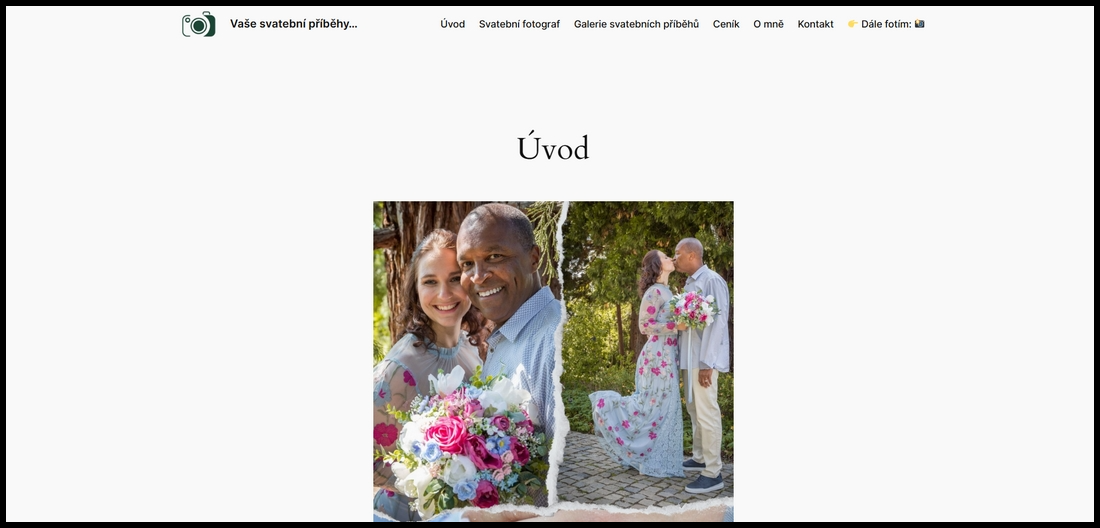Screen dimensions: 1100x528
Task: Expand the Dále fotím menu entry
Action: click(886, 24)
